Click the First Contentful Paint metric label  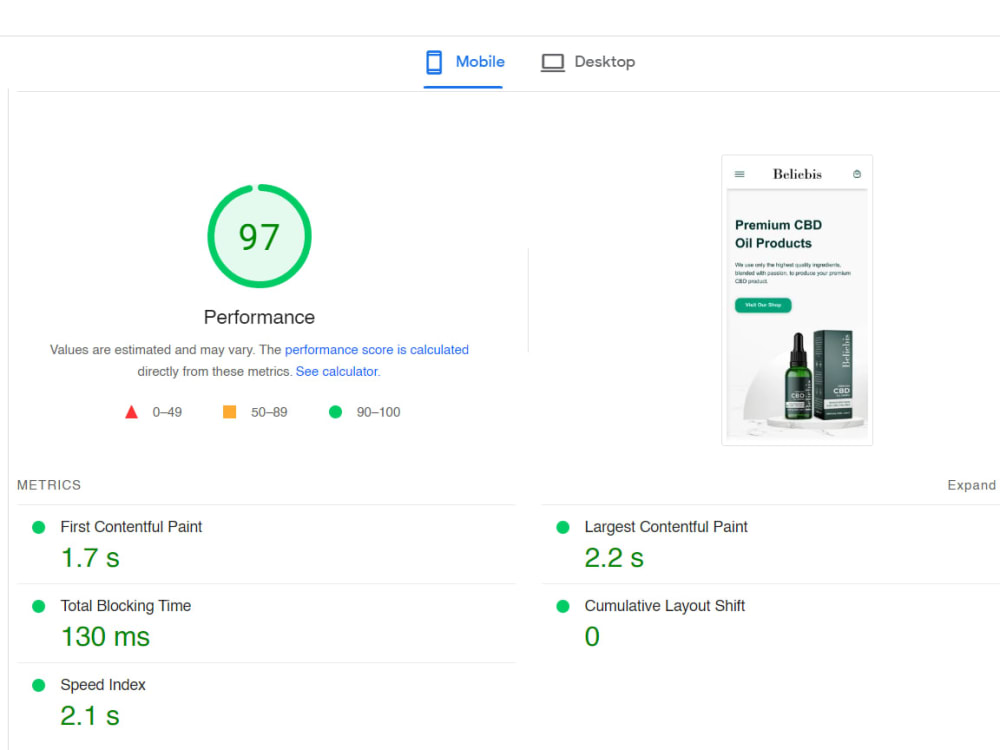tap(131, 527)
